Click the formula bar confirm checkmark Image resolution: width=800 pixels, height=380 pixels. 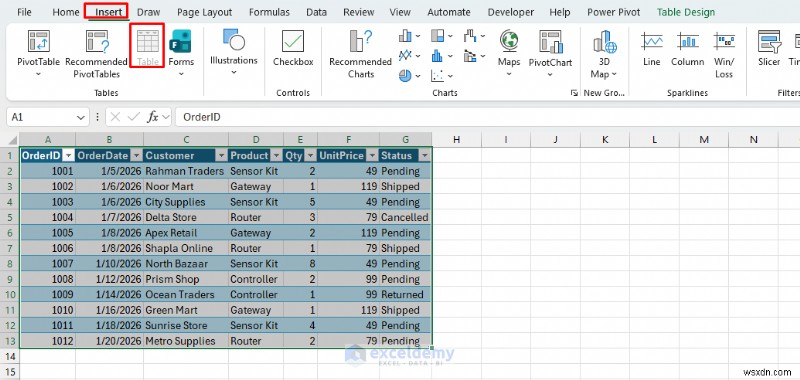tap(134, 117)
